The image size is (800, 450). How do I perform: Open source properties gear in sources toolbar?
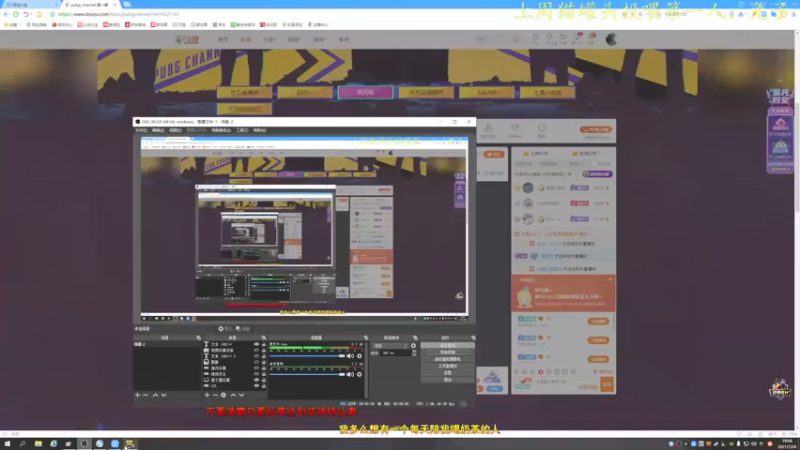pos(223,395)
